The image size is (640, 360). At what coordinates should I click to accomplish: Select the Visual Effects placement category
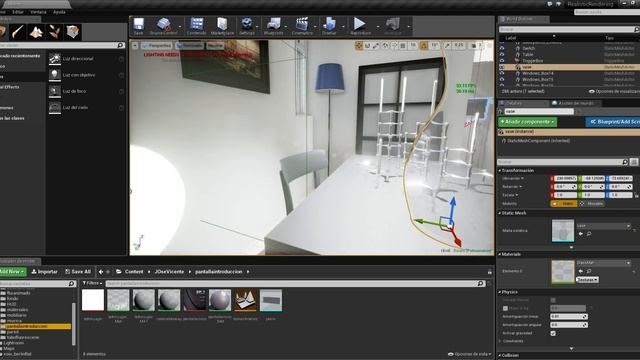10,87
